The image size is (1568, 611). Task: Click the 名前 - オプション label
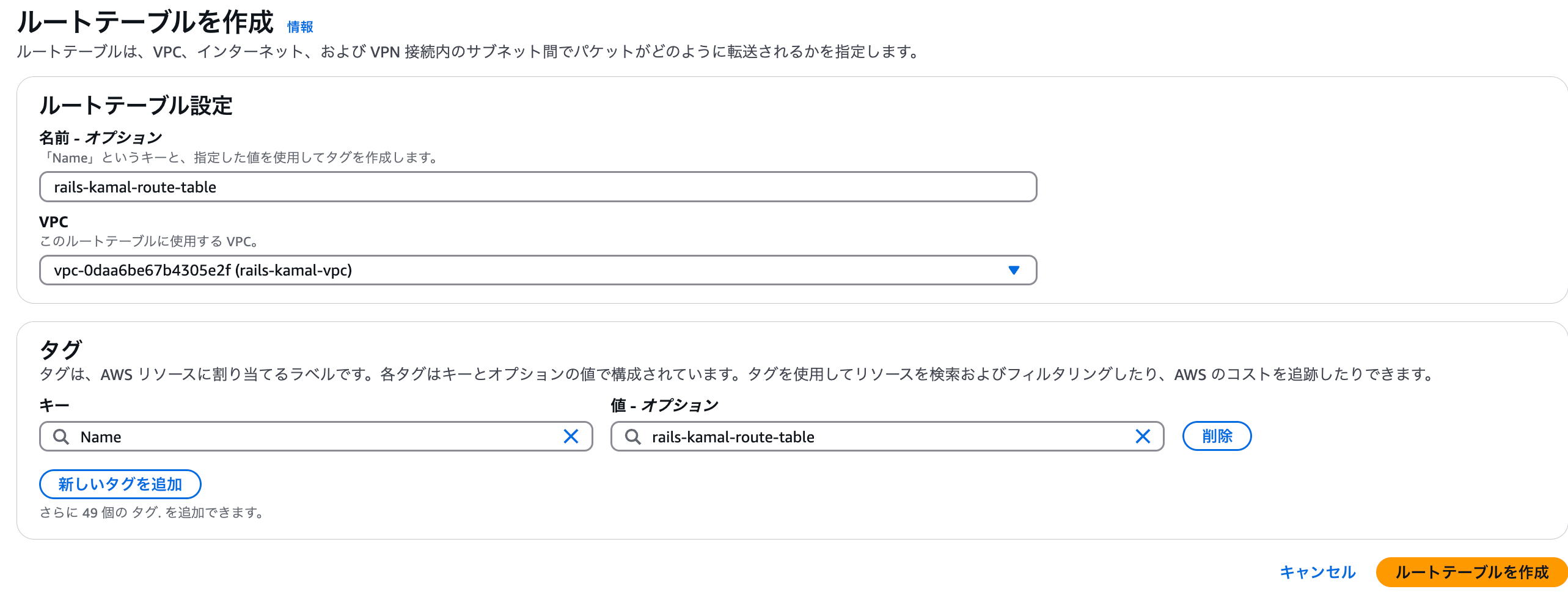pyautogui.click(x=101, y=137)
